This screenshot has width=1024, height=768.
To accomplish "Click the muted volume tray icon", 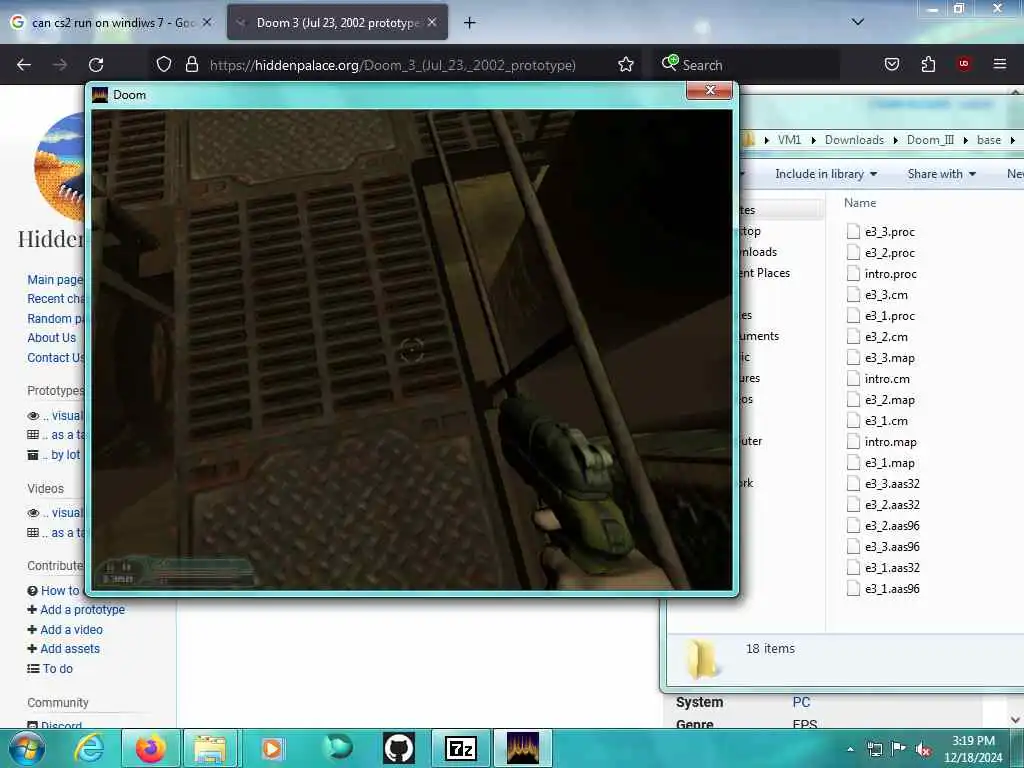I will (923, 749).
